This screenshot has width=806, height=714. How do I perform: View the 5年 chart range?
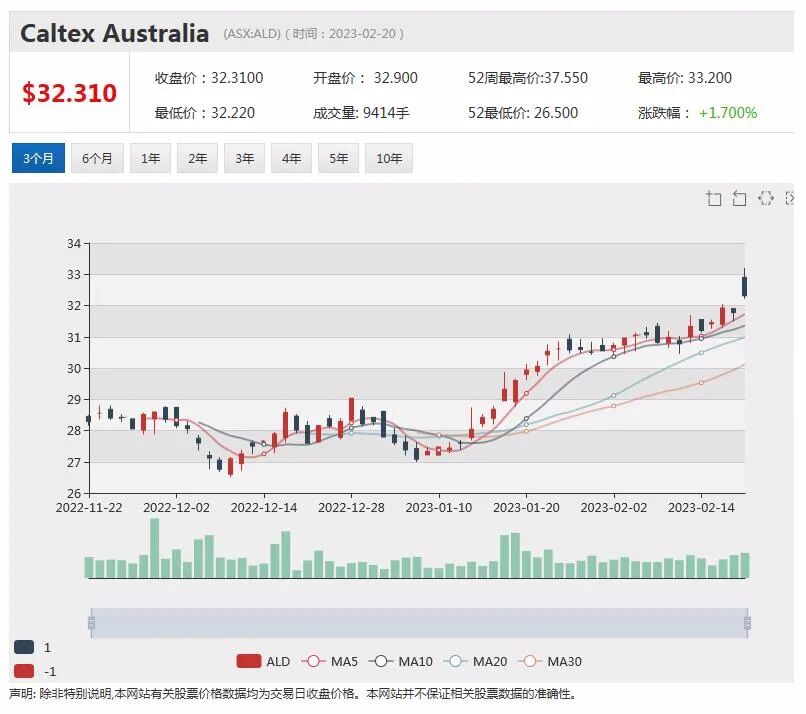pos(338,158)
